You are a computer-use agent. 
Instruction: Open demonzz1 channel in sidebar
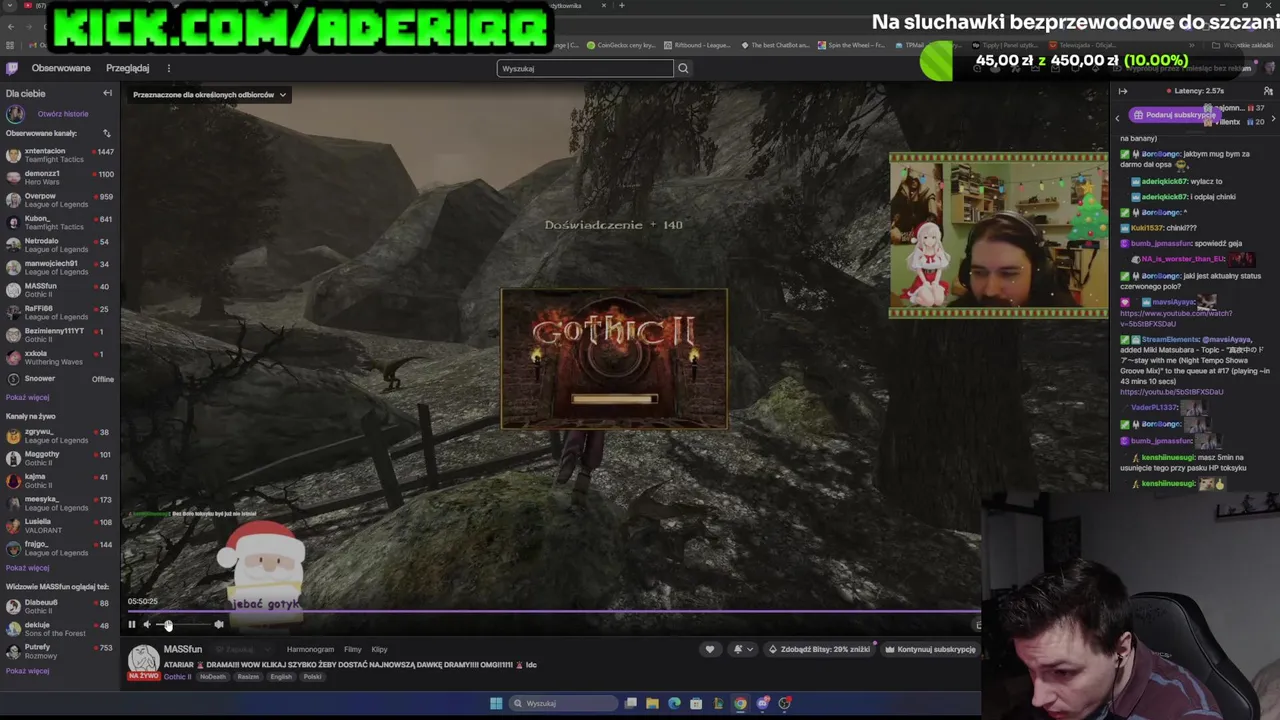[60, 178]
